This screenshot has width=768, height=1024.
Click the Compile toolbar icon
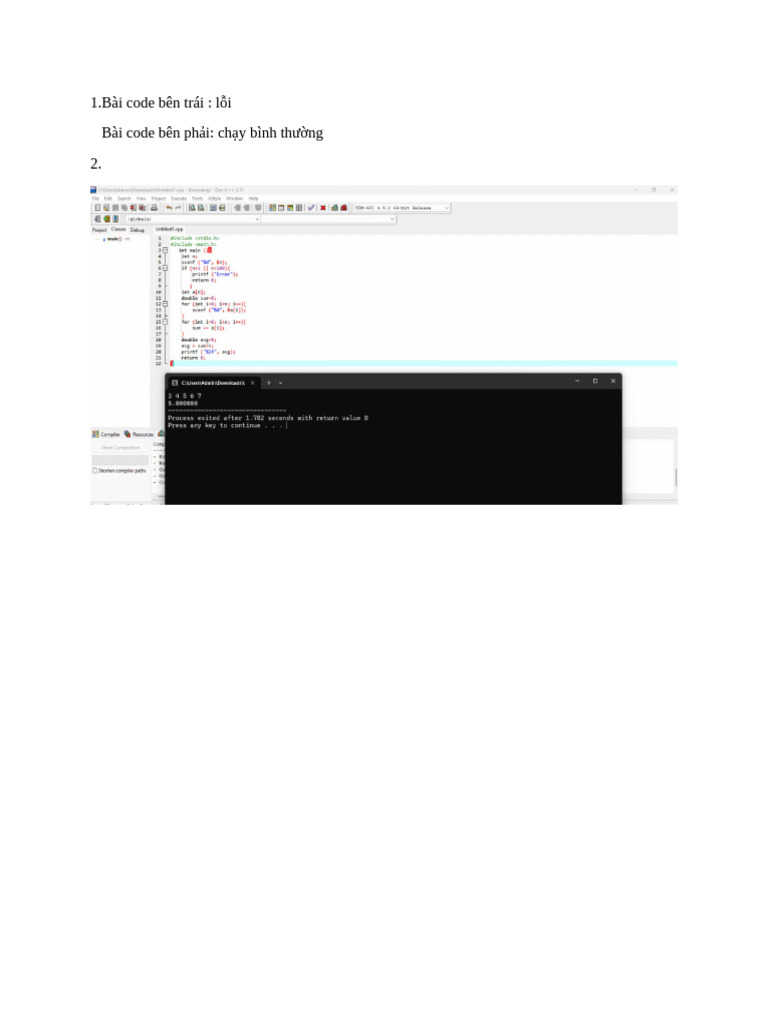[x=272, y=208]
